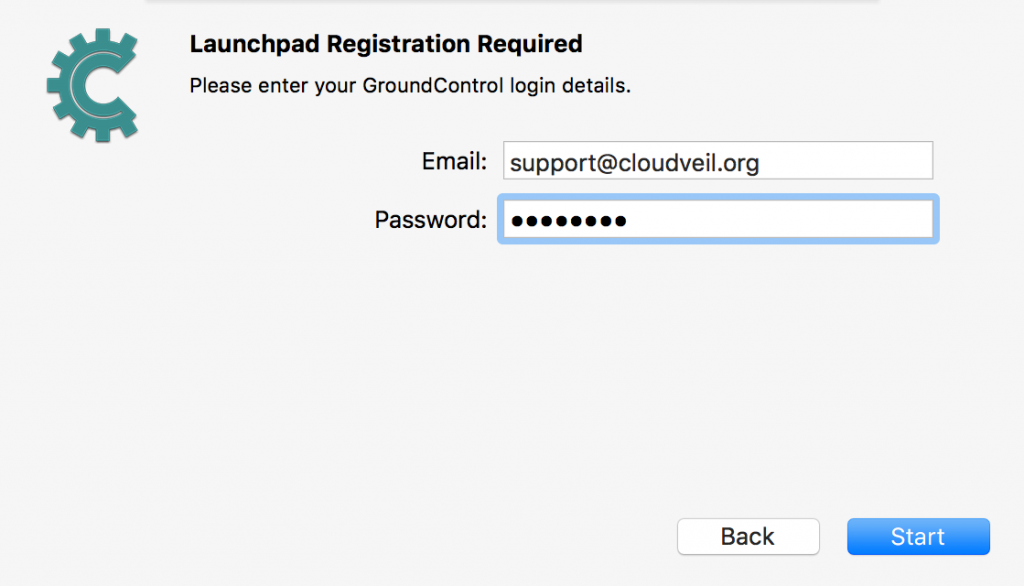Click the CloudVeil gear logo
Viewport: 1024px width, 586px height.
92,85
